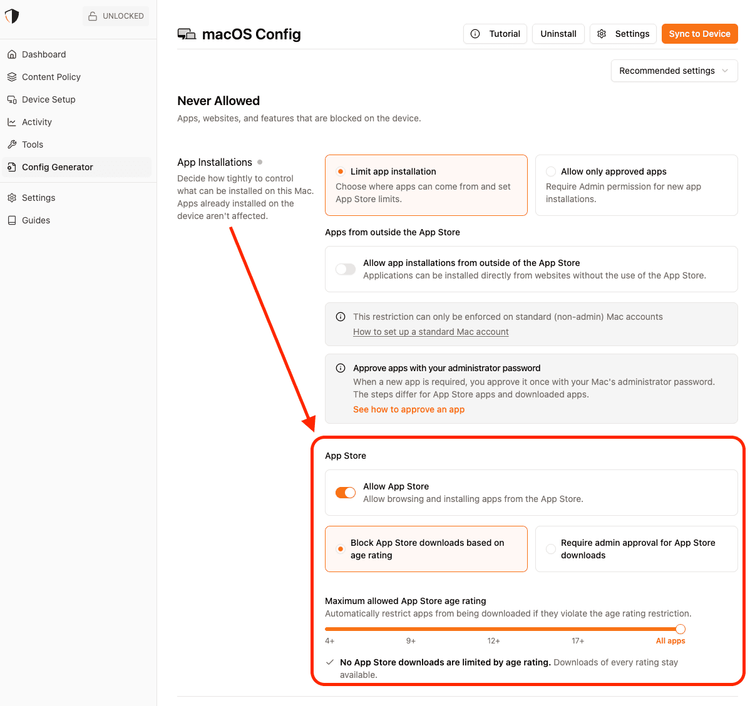Disable the Allow App Store switch
750x706 pixels.
345,493
